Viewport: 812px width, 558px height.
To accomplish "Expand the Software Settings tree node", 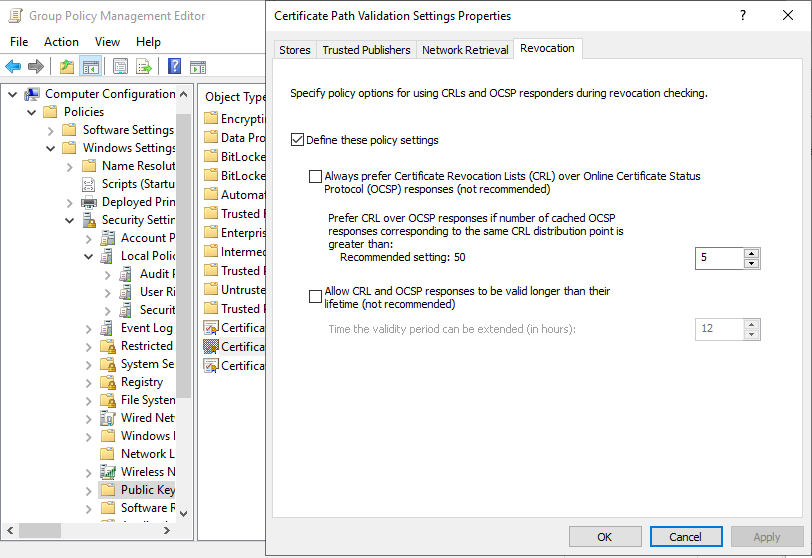I will [x=52, y=130].
